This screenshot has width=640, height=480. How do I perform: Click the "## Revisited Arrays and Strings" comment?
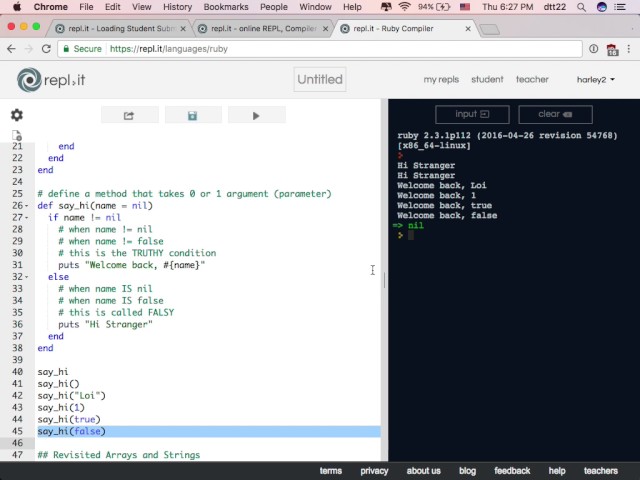pyautogui.click(x=119, y=455)
